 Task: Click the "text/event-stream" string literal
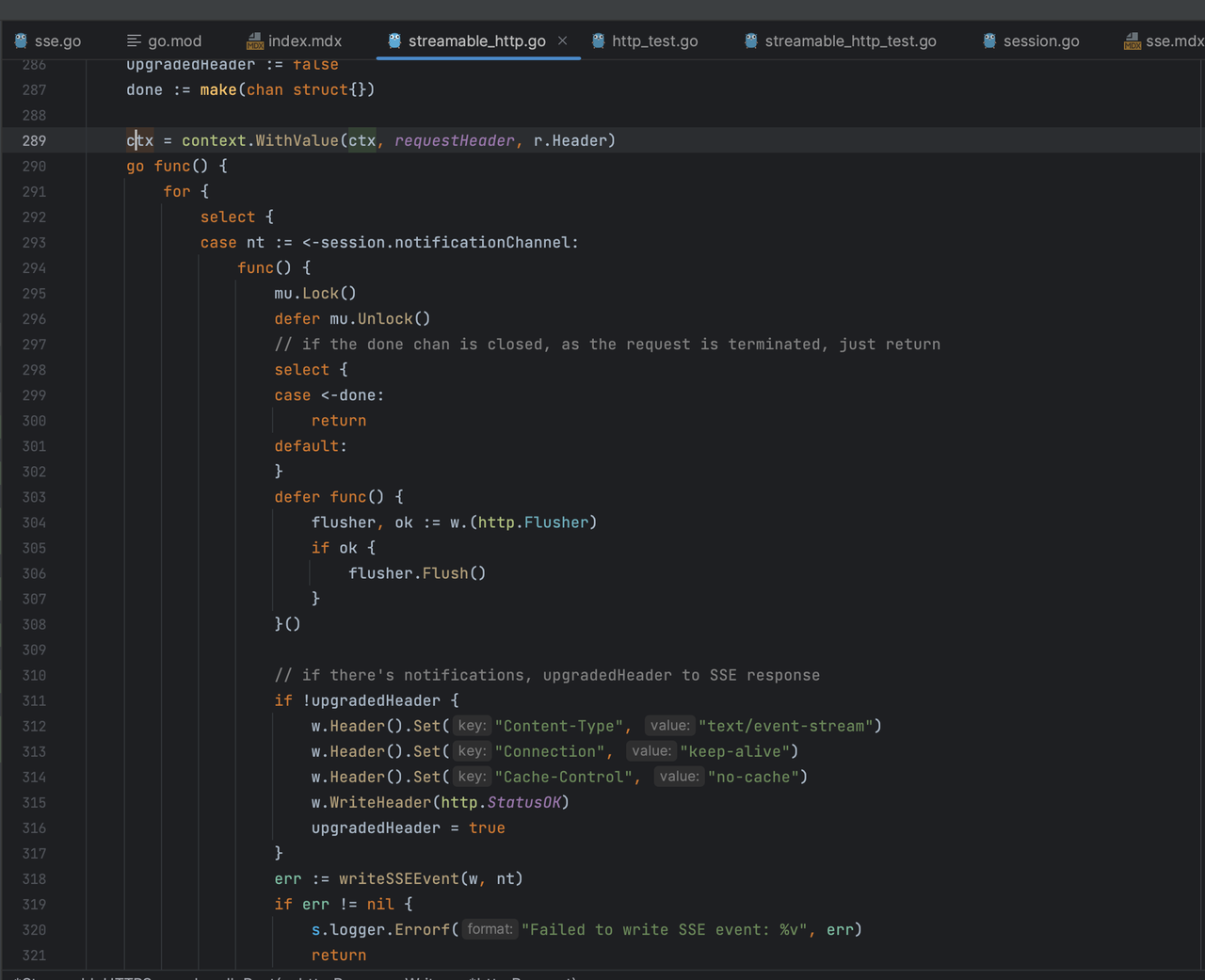(785, 725)
